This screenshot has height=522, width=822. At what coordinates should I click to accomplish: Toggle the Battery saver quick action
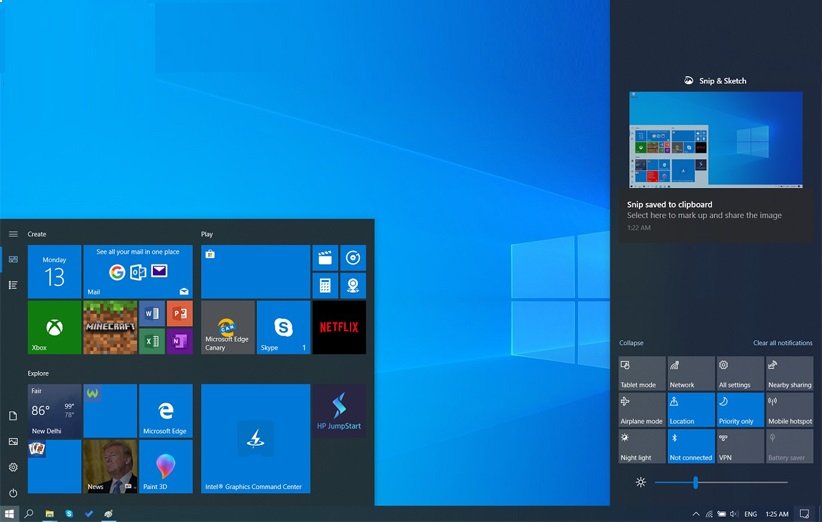(x=789, y=447)
